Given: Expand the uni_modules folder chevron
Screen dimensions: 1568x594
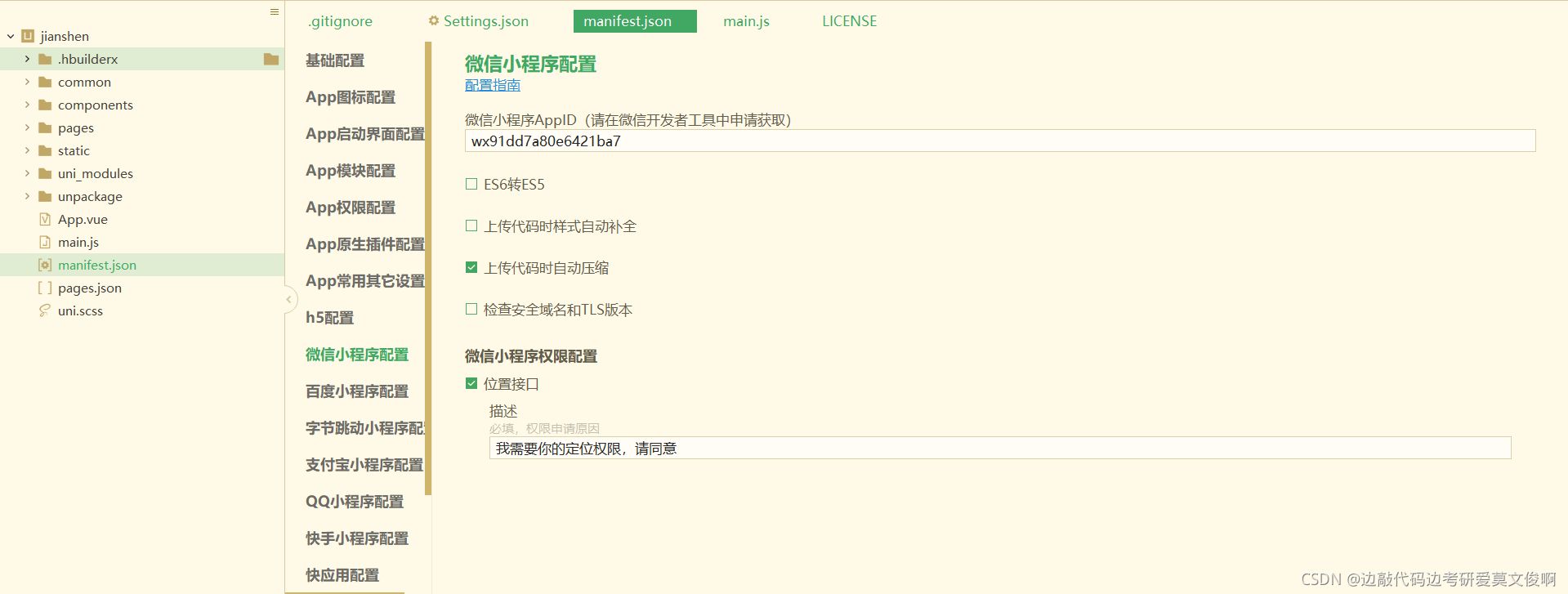Looking at the screenshot, I should (x=27, y=173).
